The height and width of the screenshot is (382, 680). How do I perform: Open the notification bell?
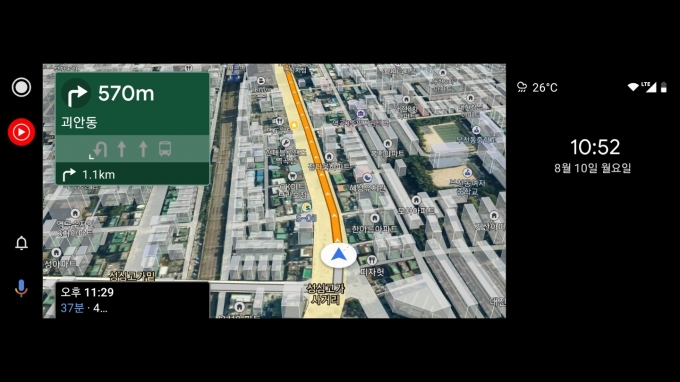(x=21, y=243)
